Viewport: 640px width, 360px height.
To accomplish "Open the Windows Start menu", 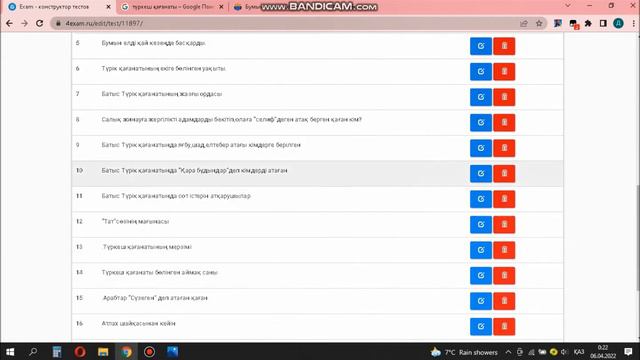I will [x=10, y=352].
